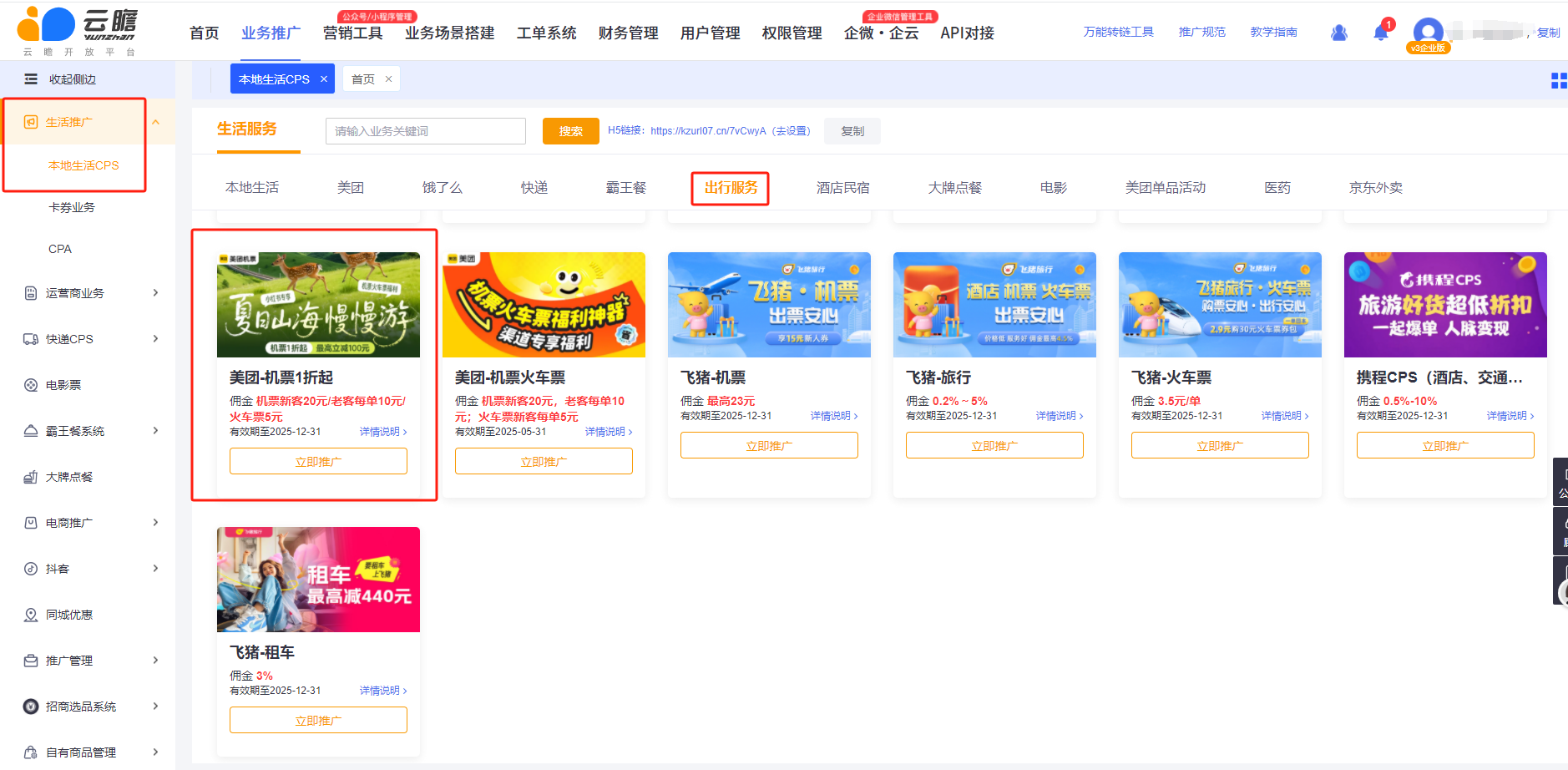Click 立即推广 for 飞猪-机票
Screen dimensions: 1568x770
(769, 445)
